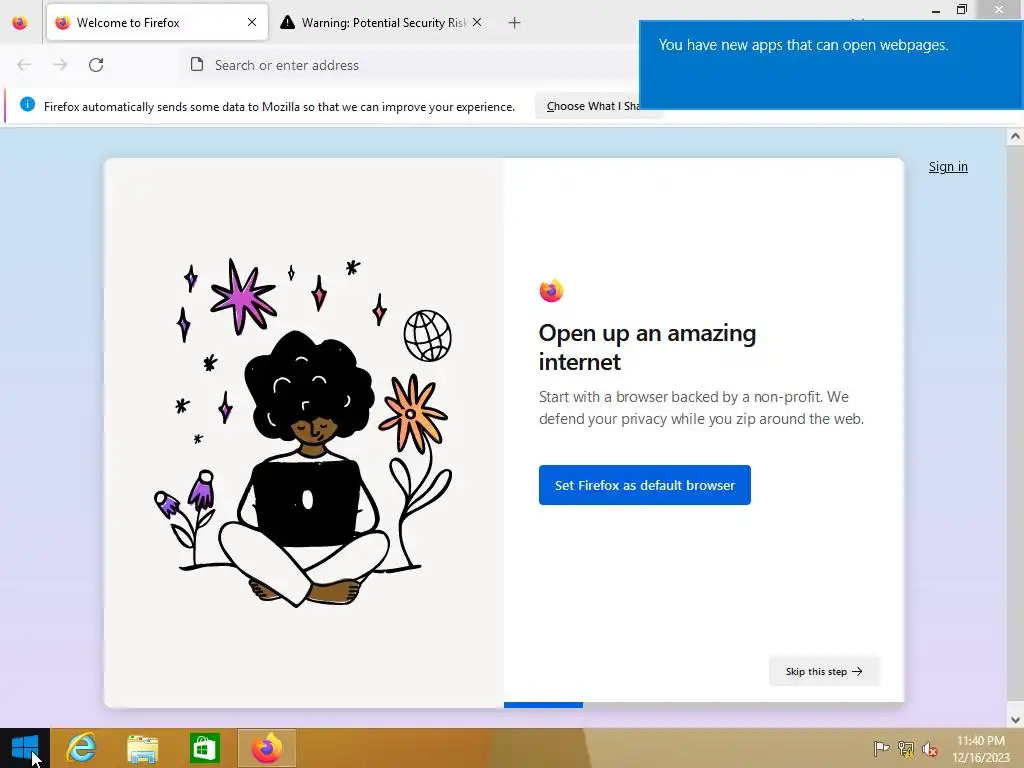
Task: Open a new tab with the plus button
Action: pos(515,23)
